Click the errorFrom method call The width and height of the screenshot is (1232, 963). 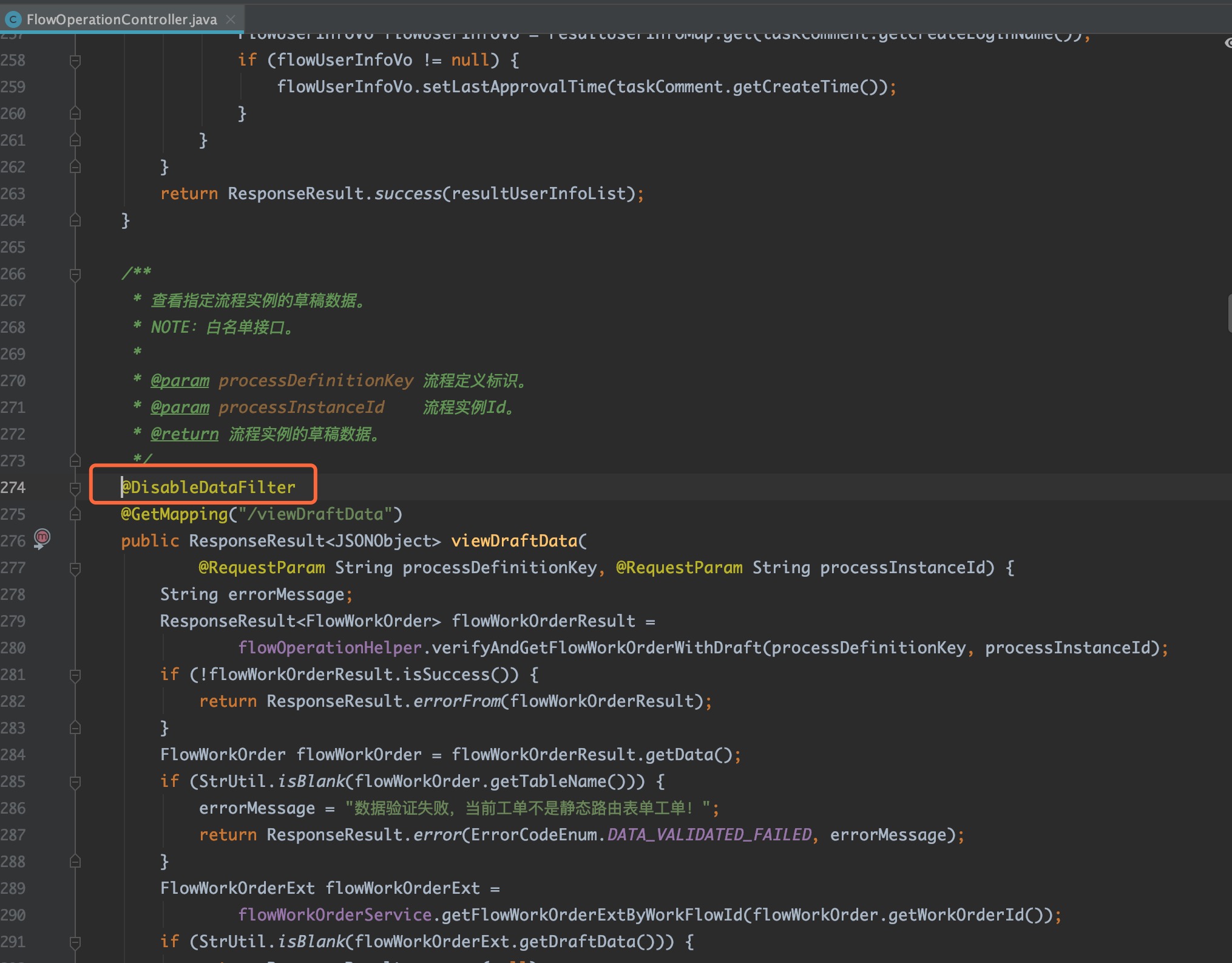click(x=456, y=701)
